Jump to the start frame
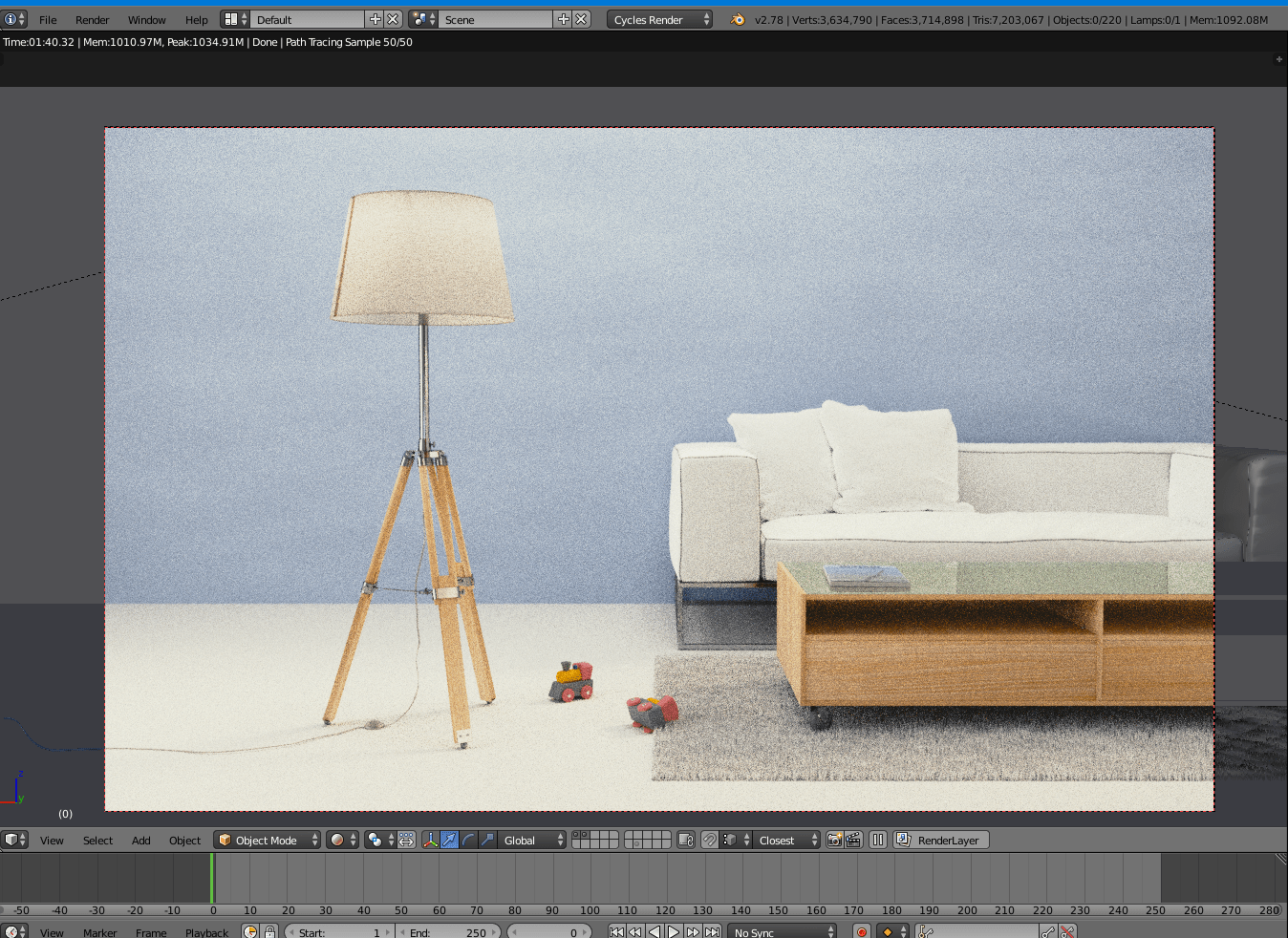The width and height of the screenshot is (1288, 938). (616, 932)
